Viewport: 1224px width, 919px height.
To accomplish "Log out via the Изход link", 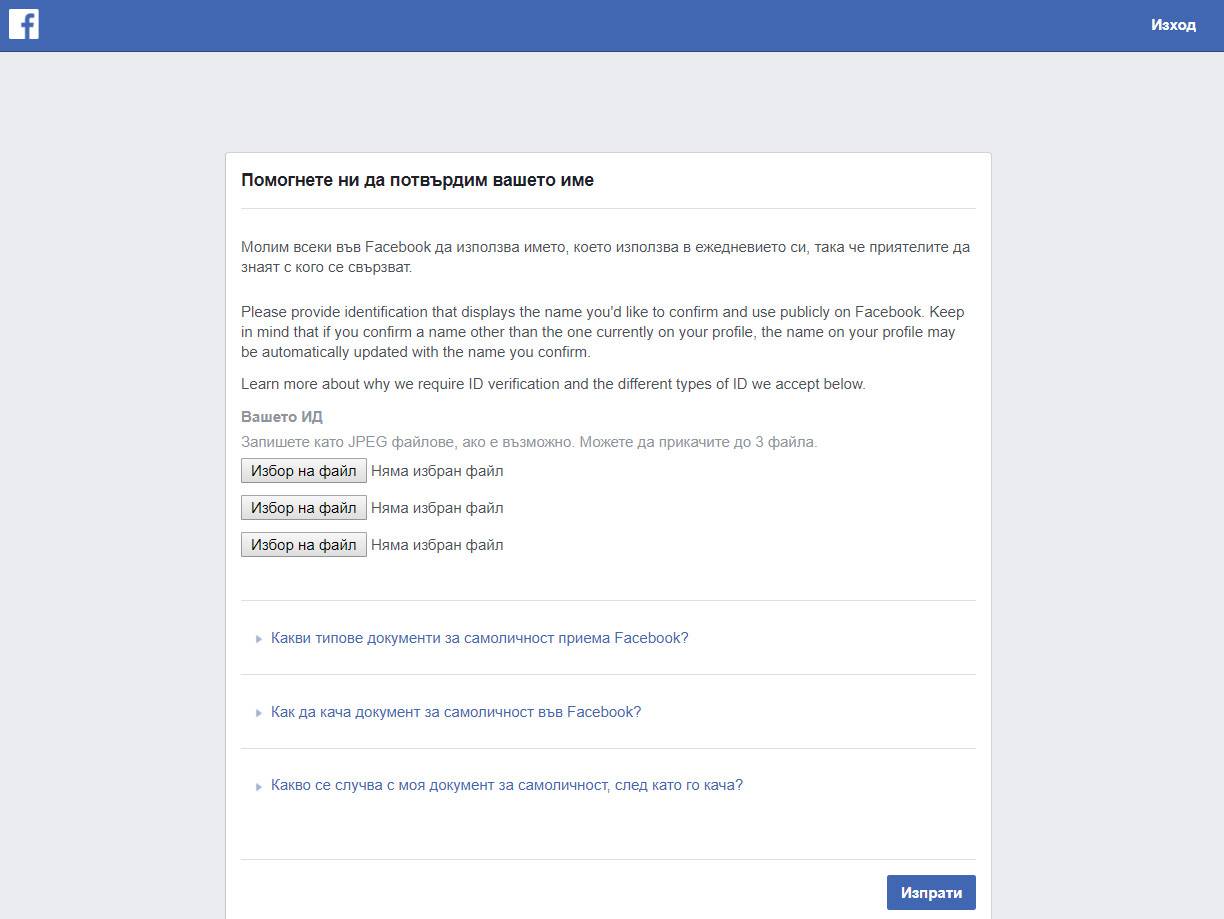I will pyautogui.click(x=1173, y=25).
